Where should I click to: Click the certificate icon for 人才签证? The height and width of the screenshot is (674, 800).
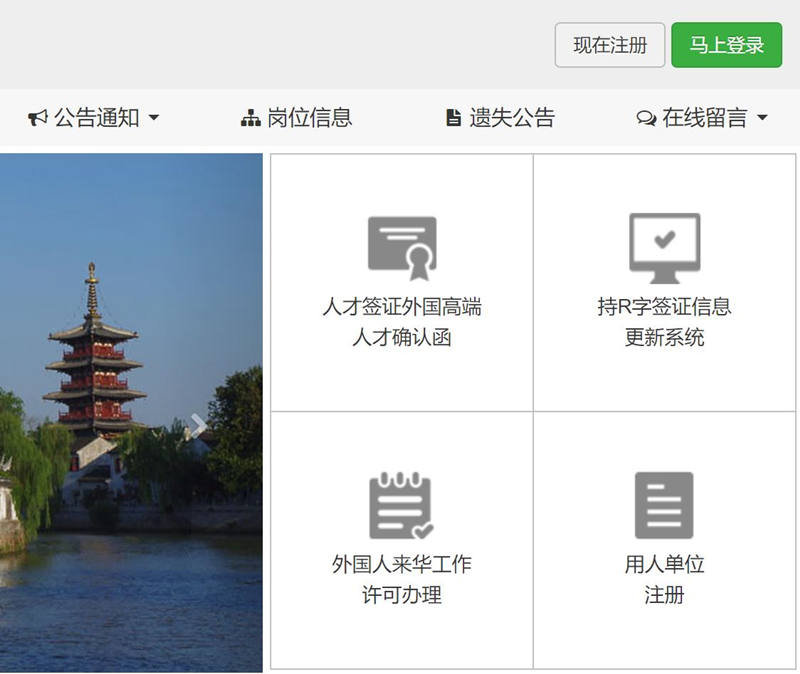pyautogui.click(x=402, y=248)
